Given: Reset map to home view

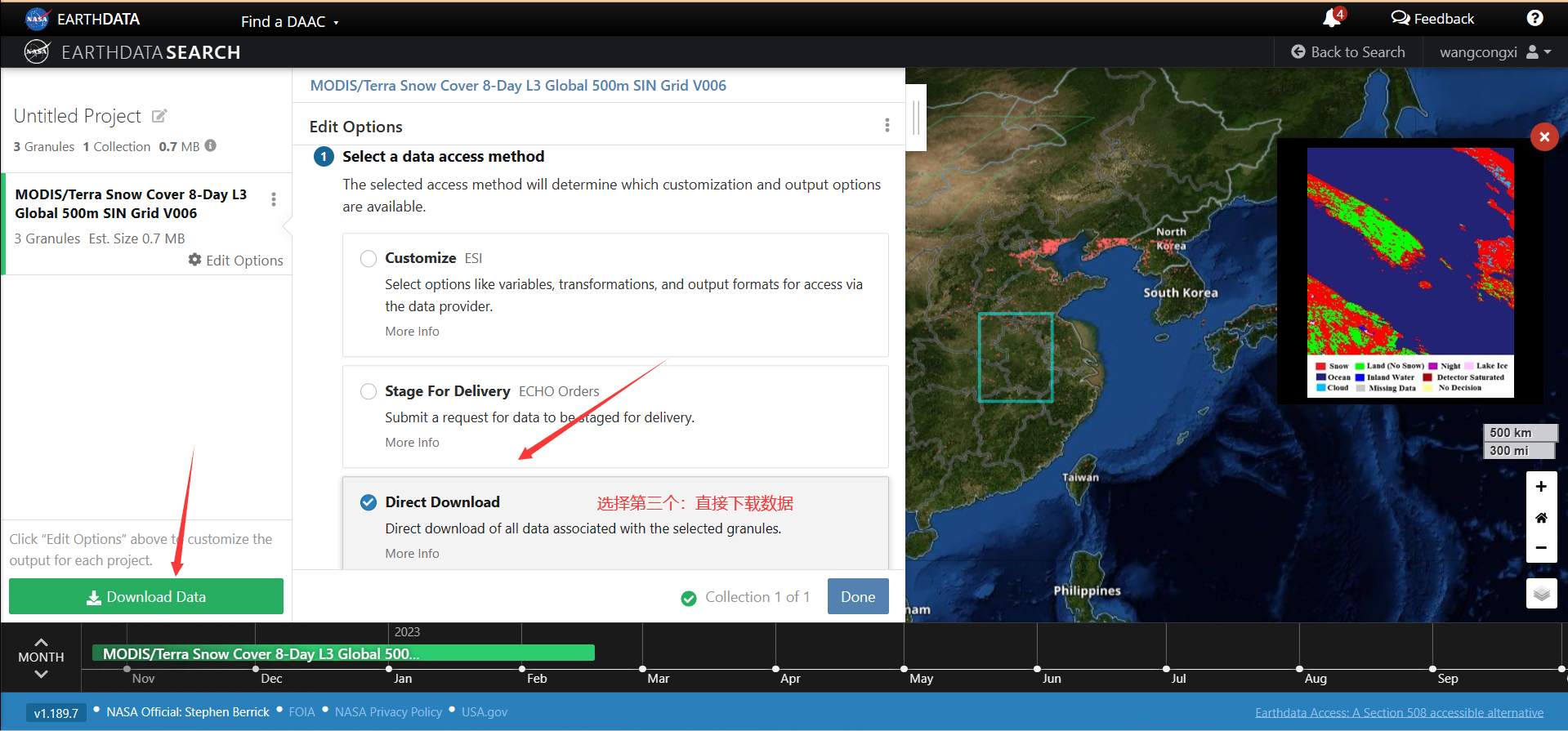Looking at the screenshot, I should point(1541,517).
